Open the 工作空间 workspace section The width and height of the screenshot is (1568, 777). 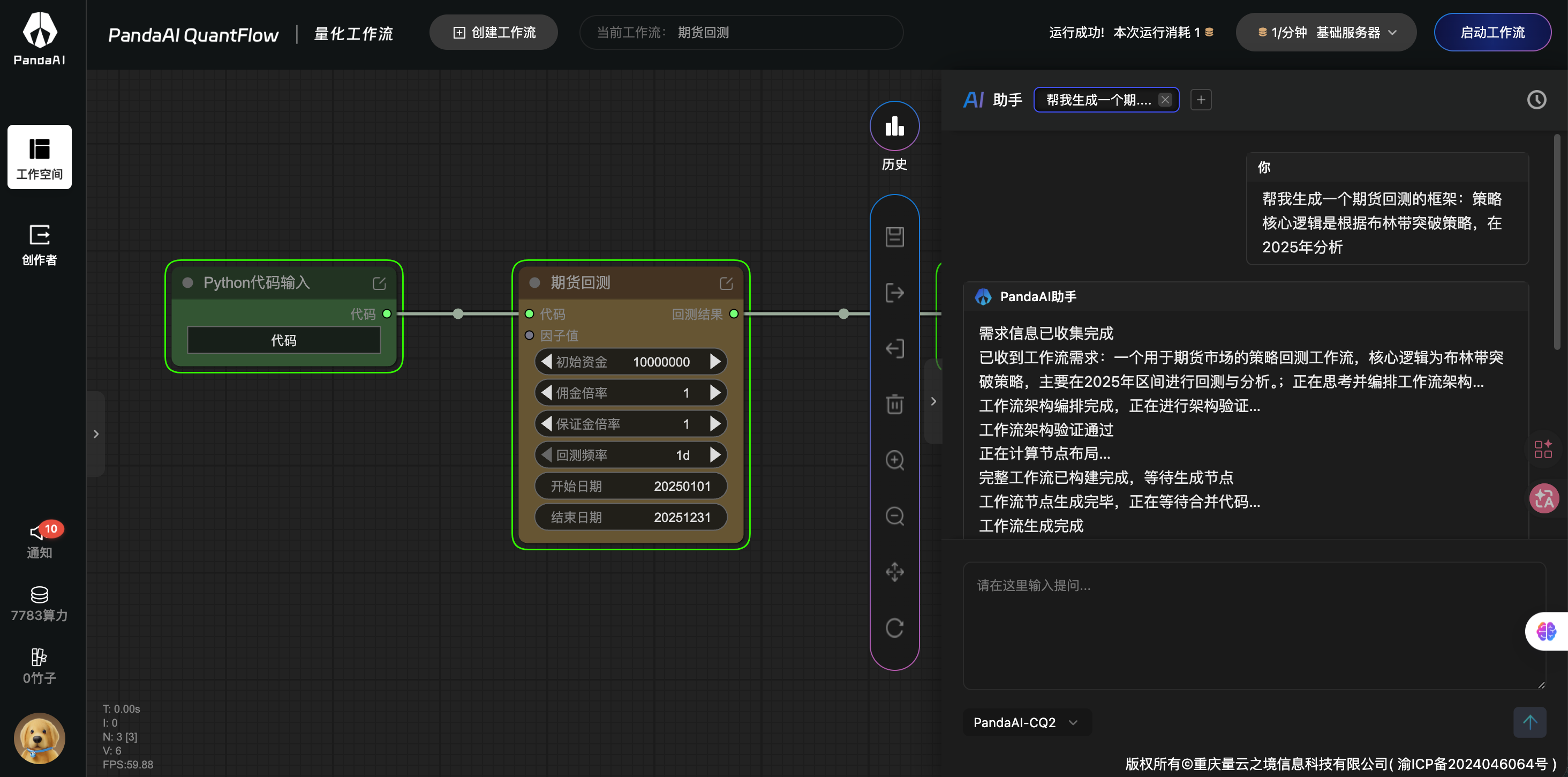(x=40, y=157)
